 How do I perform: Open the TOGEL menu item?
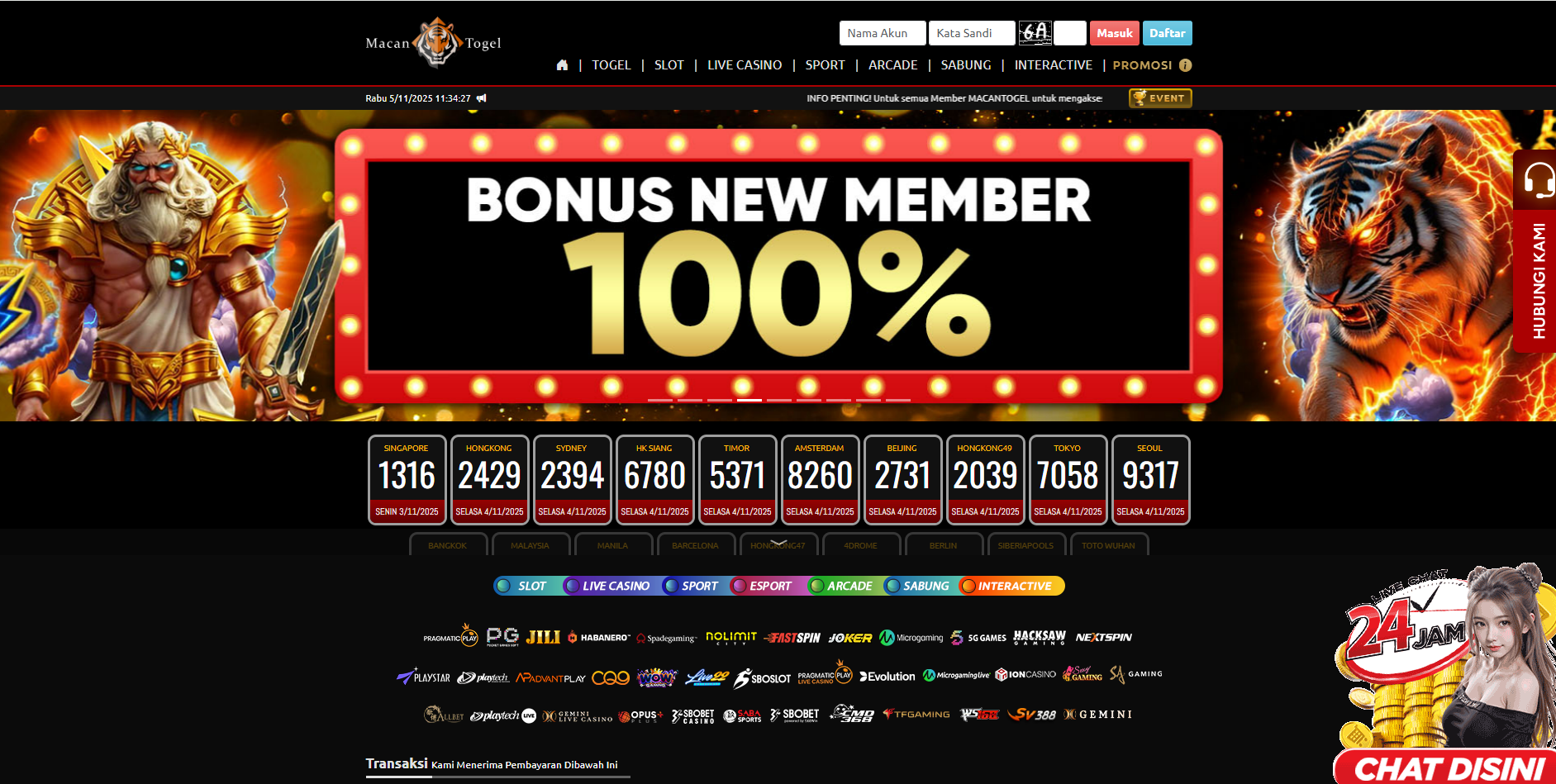pyautogui.click(x=611, y=65)
